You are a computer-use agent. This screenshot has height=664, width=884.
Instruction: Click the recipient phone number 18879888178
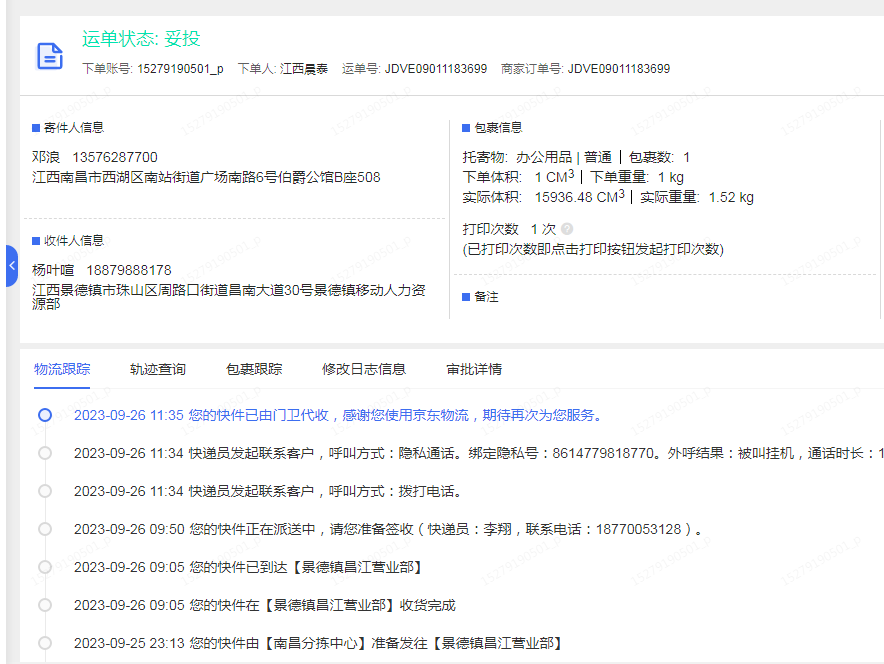point(129,270)
